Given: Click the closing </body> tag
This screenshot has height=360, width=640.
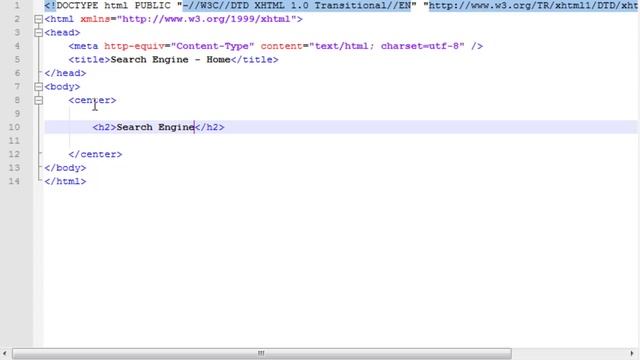Looking at the screenshot, I should [x=65, y=168].
